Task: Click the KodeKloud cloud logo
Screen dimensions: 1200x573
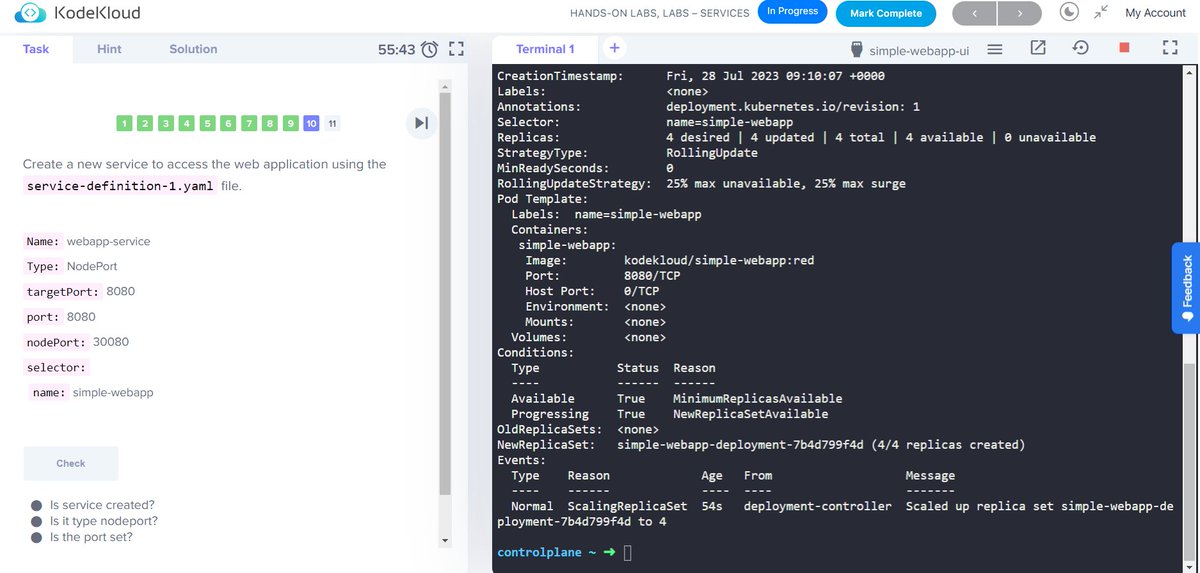Action: [x=32, y=14]
